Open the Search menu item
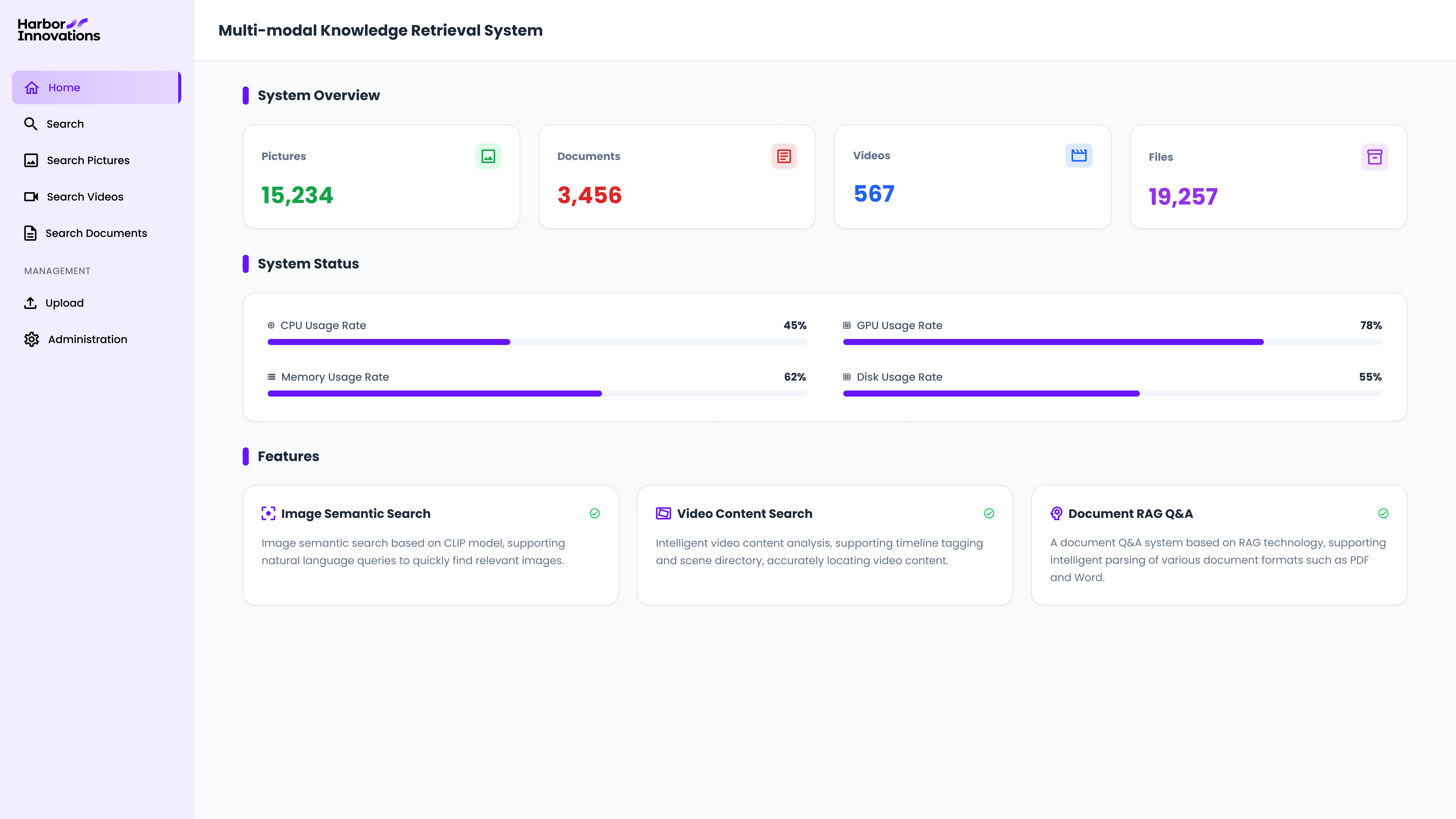 pyautogui.click(x=97, y=124)
